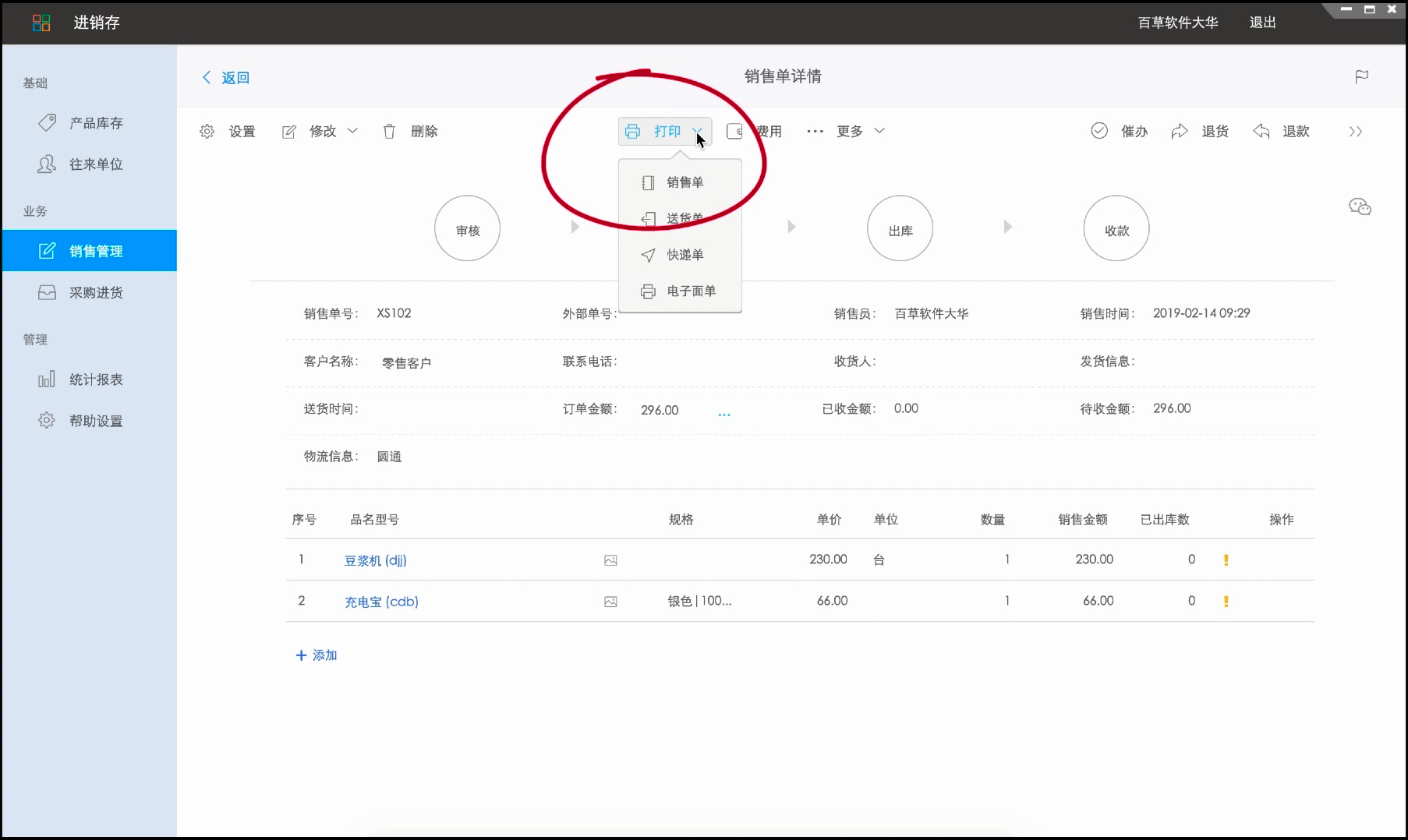
Task: Click image icon in 充电宝 row
Action: 610,602
